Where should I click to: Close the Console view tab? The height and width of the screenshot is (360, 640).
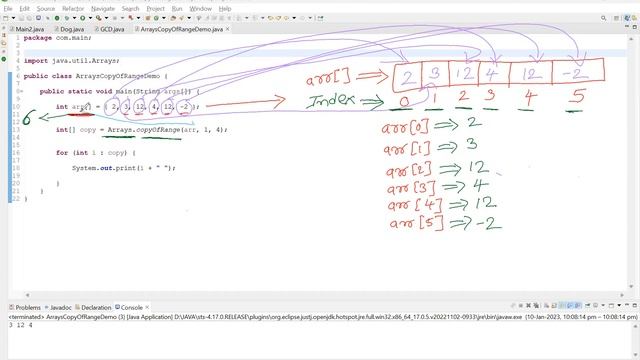pos(147,307)
